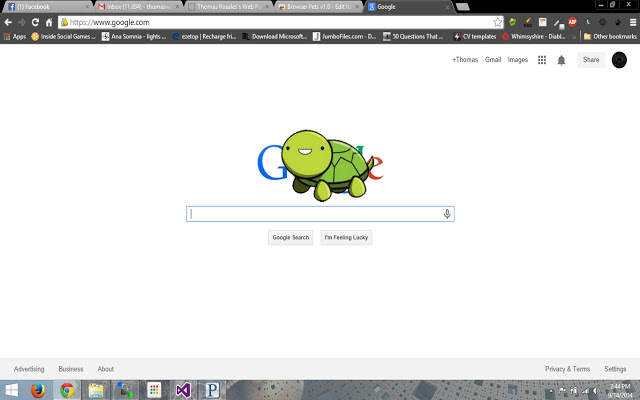This screenshot has height=400, width=640.
Task: Open Visual Studio from the taskbar
Action: click(183, 390)
